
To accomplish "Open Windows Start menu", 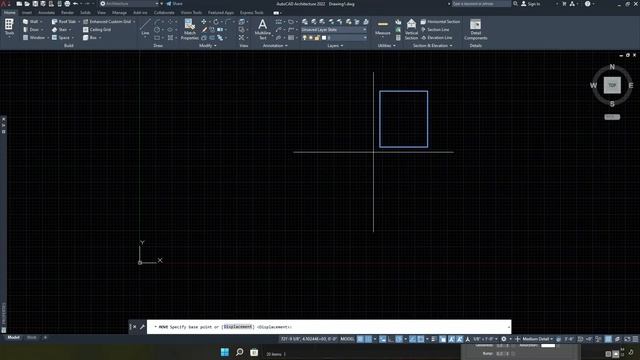I will click(x=224, y=352).
